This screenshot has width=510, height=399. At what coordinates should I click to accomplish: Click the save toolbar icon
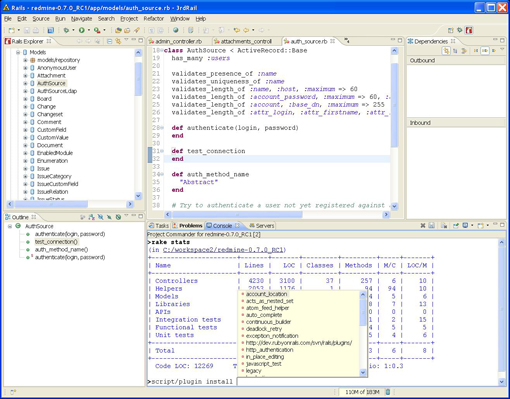[27, 30]
